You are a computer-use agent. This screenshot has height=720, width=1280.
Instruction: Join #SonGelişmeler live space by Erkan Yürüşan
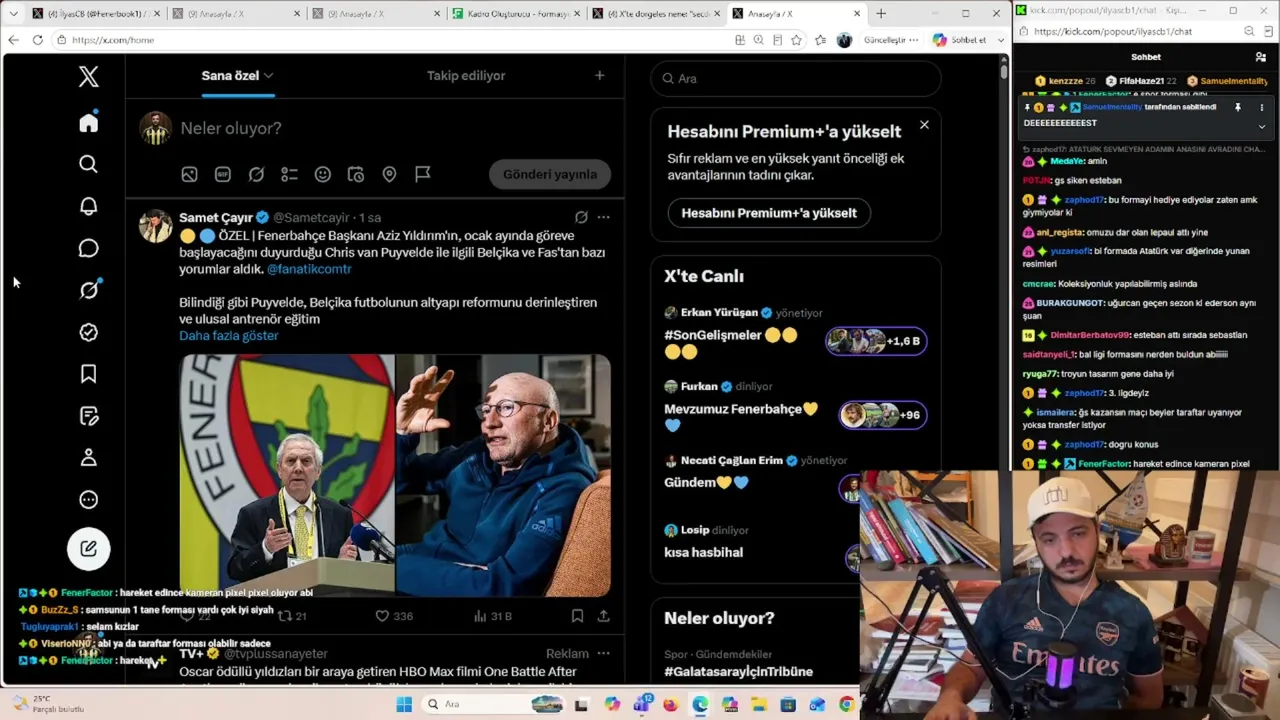point(876,341)
